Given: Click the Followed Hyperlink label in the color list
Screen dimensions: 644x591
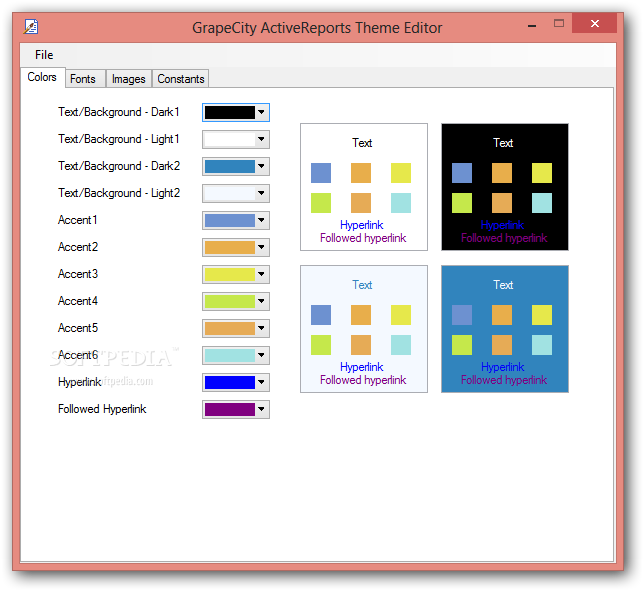Looking at the screenshot, I should tap(102, 409).
